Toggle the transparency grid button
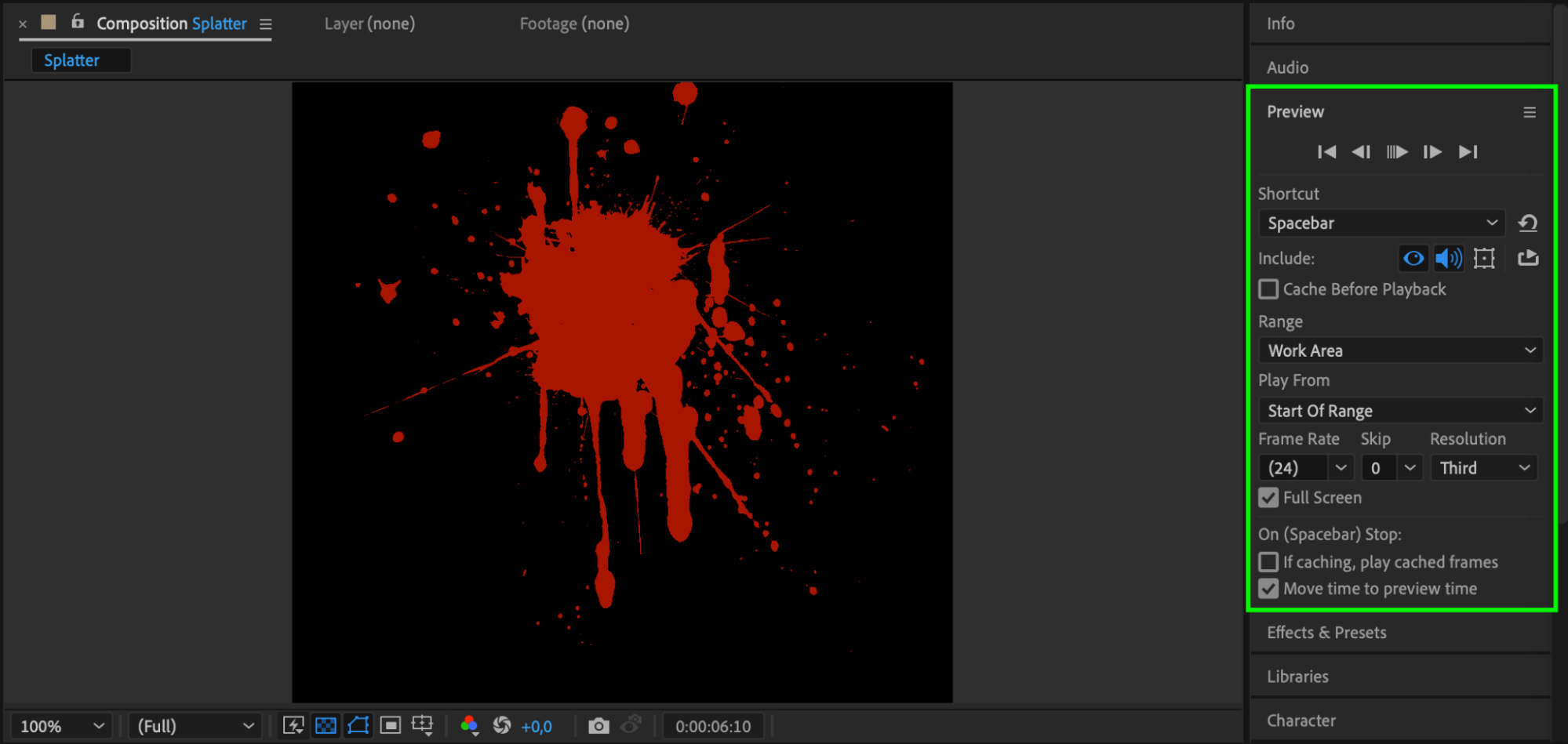 pyautogui.click(x=326, y=726)
